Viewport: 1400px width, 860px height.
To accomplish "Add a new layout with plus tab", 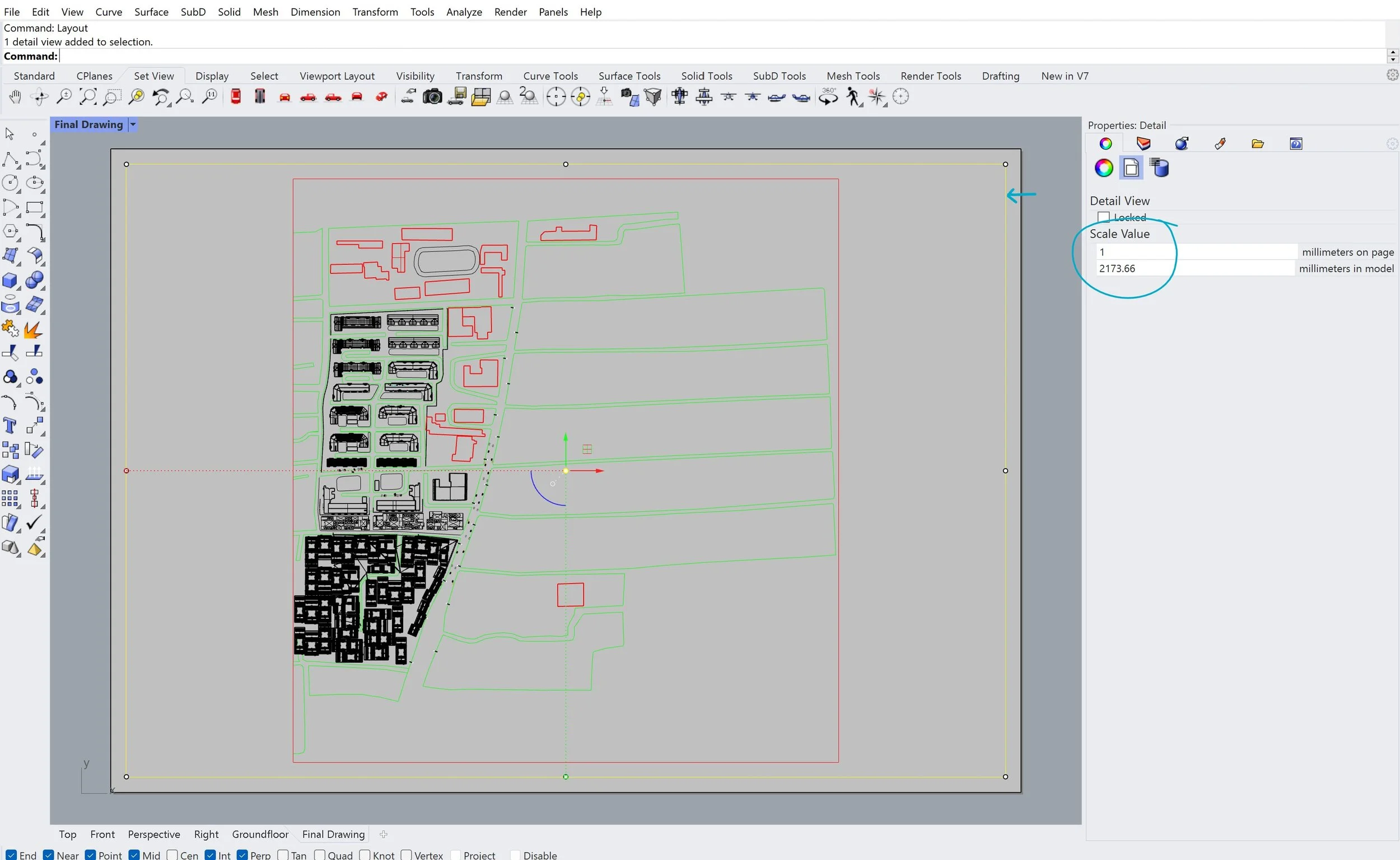I will (x=384, y=834).
